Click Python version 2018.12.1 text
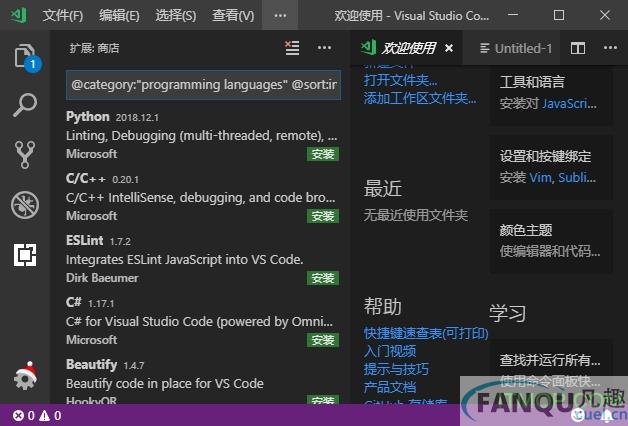628x426 pixels. pos(137,118)
